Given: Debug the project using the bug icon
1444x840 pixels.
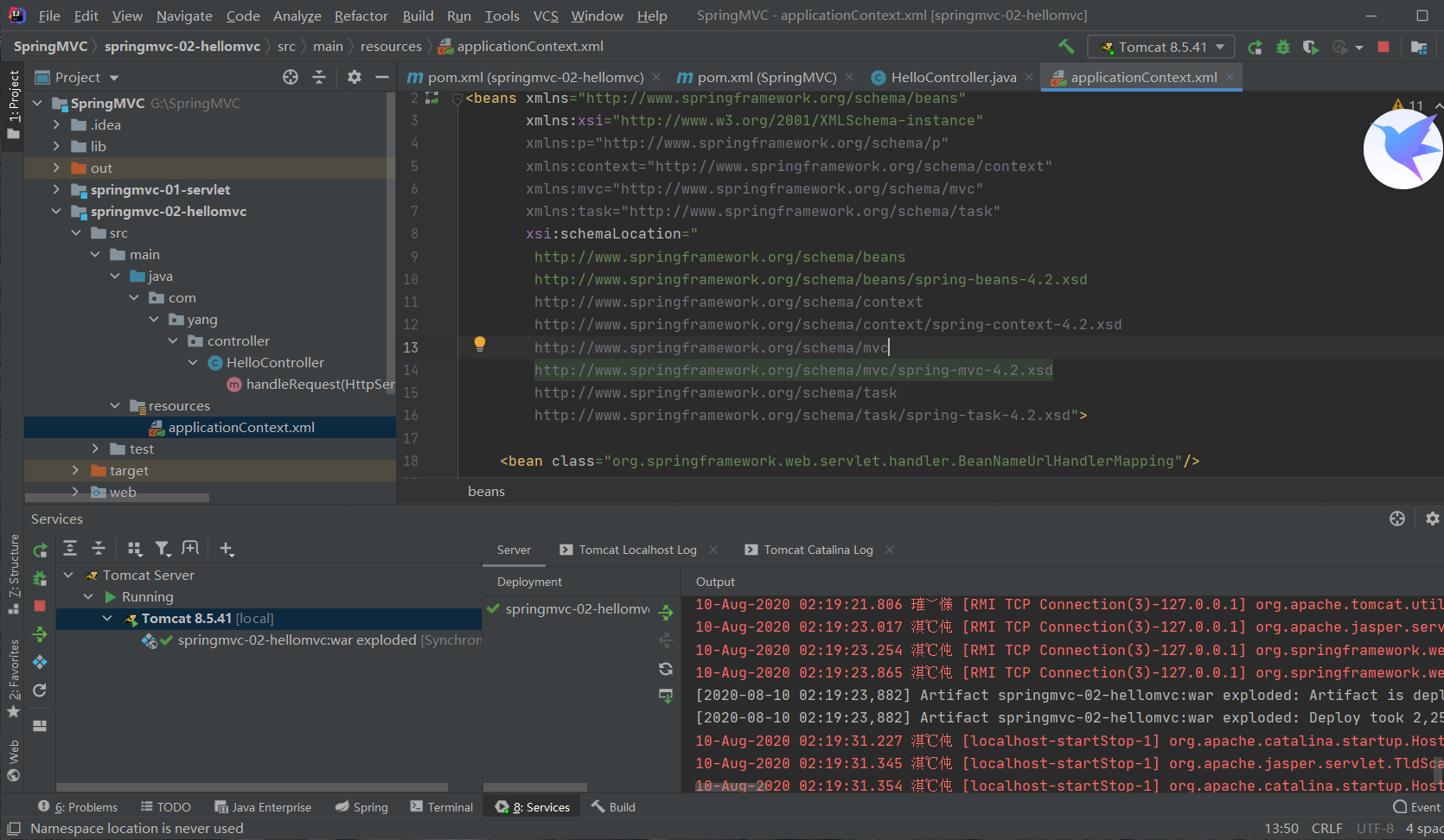Looking at the screenshot, I should coord(1282,47).
